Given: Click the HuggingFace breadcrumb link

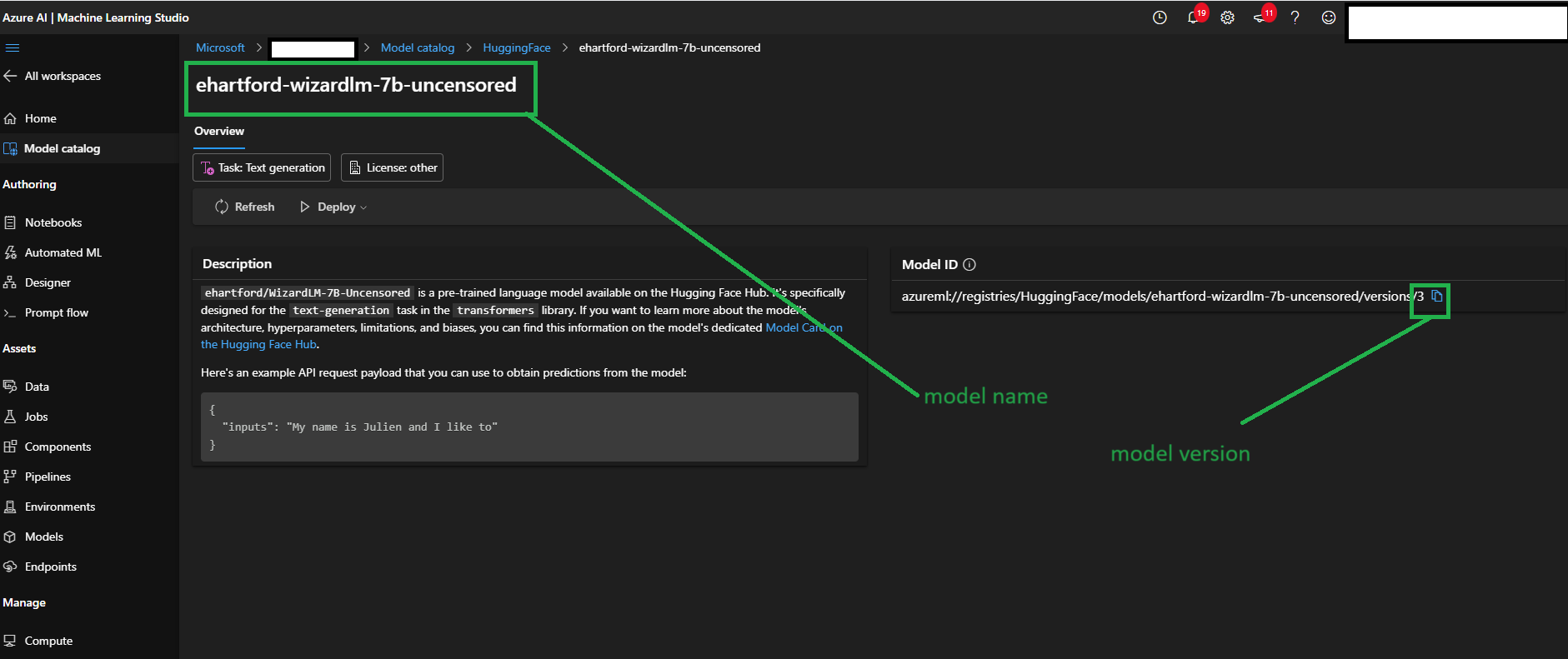Looking at the screenshot, I should click(517, 47).
